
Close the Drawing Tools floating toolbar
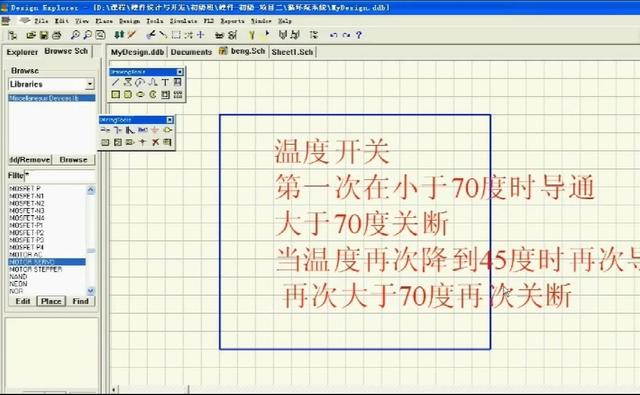click(180, 72)
